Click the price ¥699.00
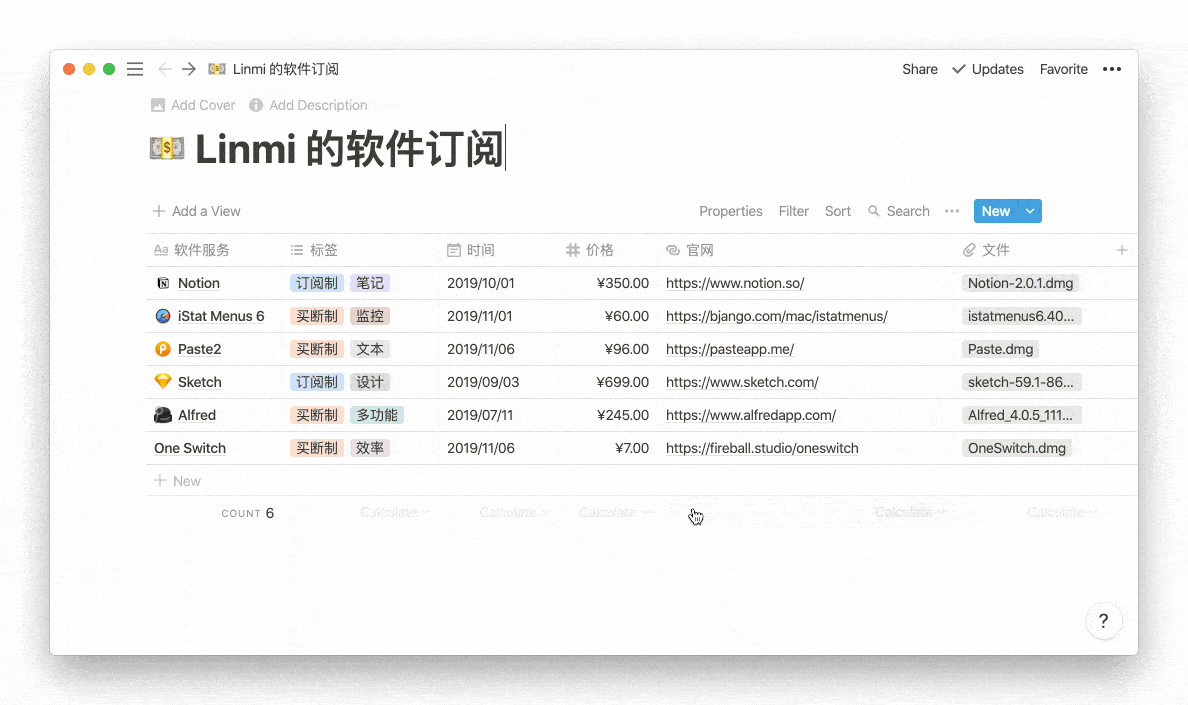This screenshot has height=705, width=1188. click(622, 382)
